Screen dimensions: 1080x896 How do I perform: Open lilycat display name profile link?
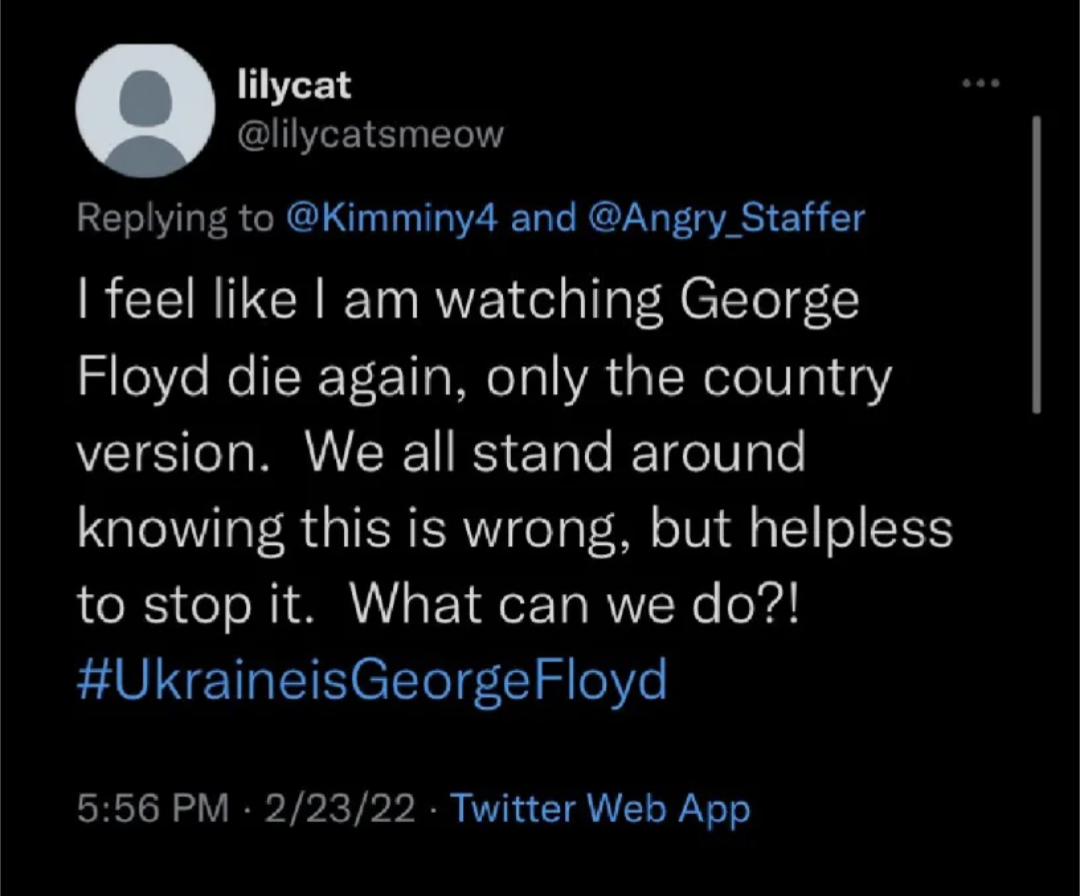click(294, 86)
